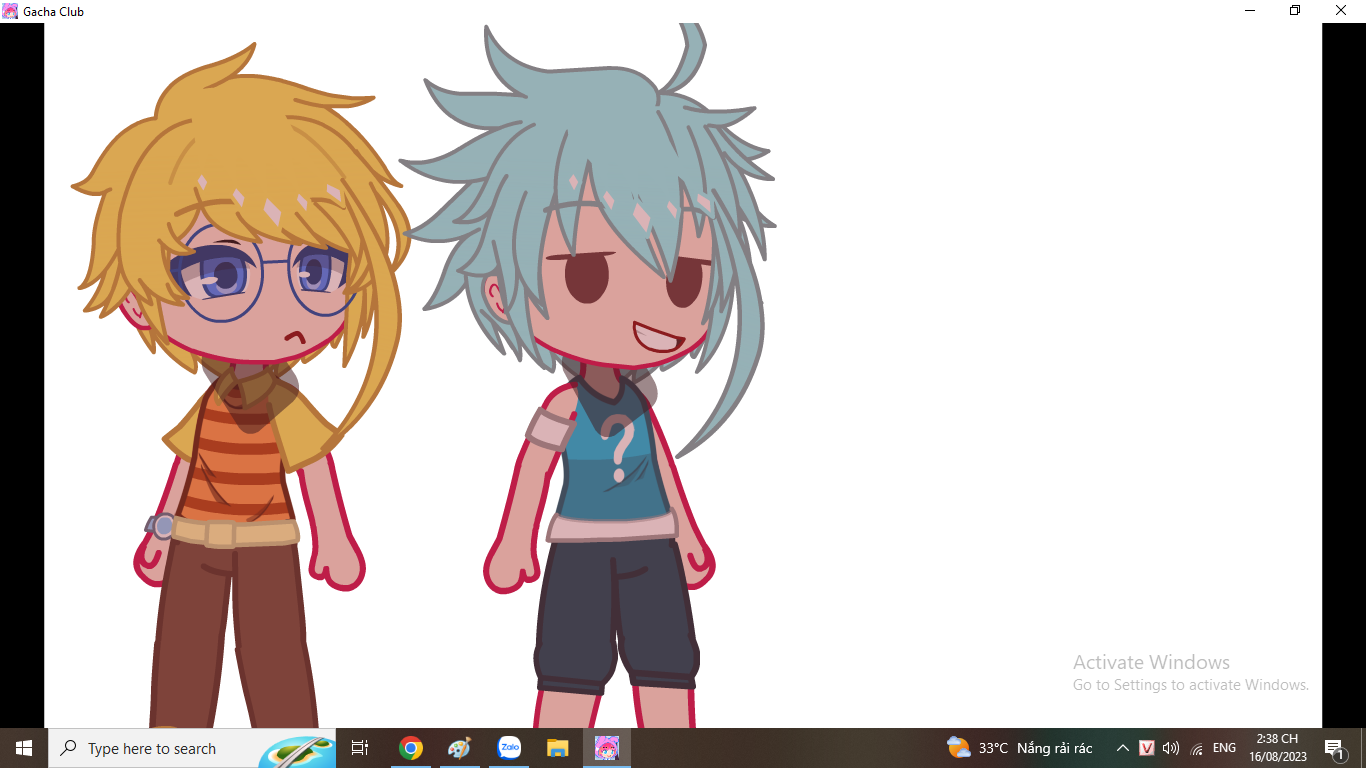1366x768 pixels.
Task: Launch Google Chrome from the taskbar
Action: [410, 748]
